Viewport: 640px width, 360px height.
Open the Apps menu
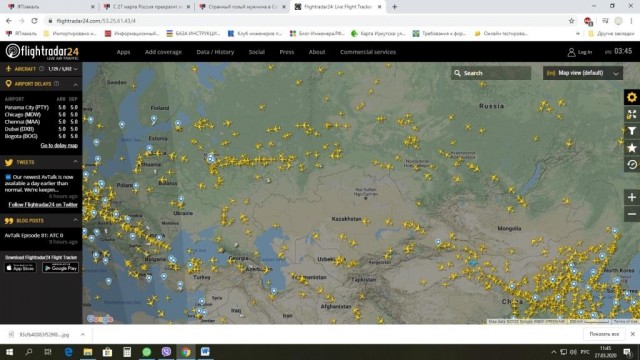[123, 52]
